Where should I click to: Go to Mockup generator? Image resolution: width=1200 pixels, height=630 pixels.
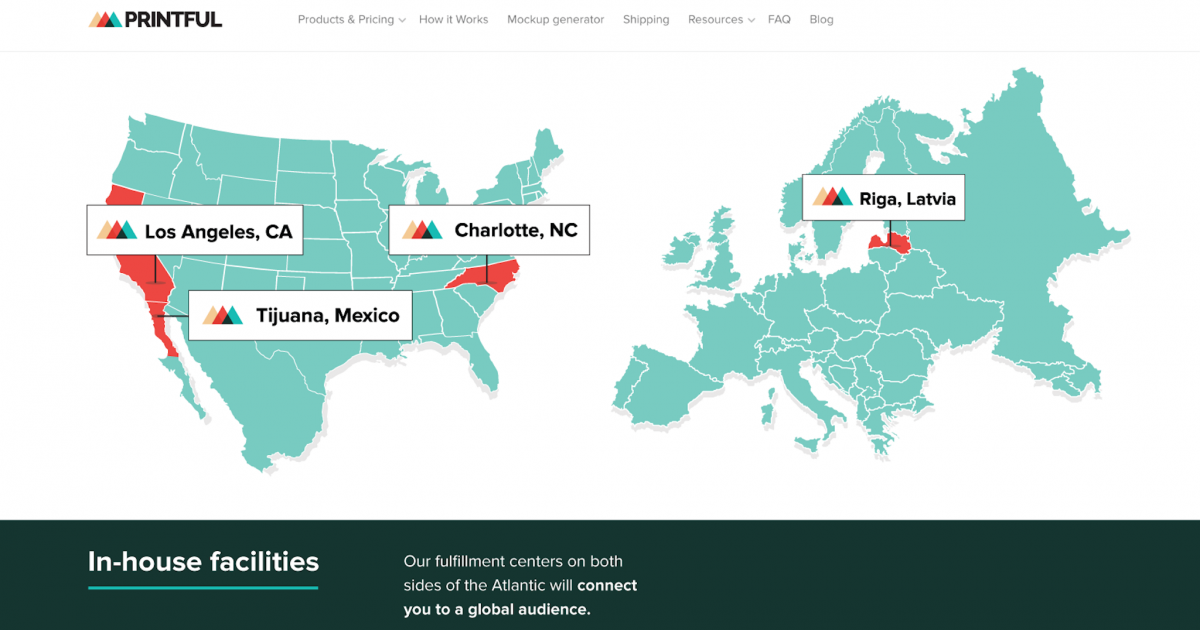point(555,19)
